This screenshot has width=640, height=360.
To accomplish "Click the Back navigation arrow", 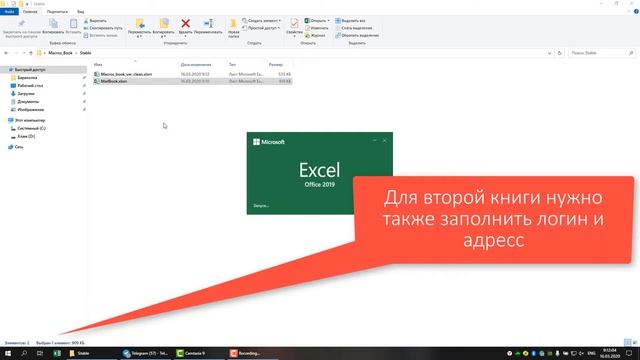I will (x=6, y=53).
